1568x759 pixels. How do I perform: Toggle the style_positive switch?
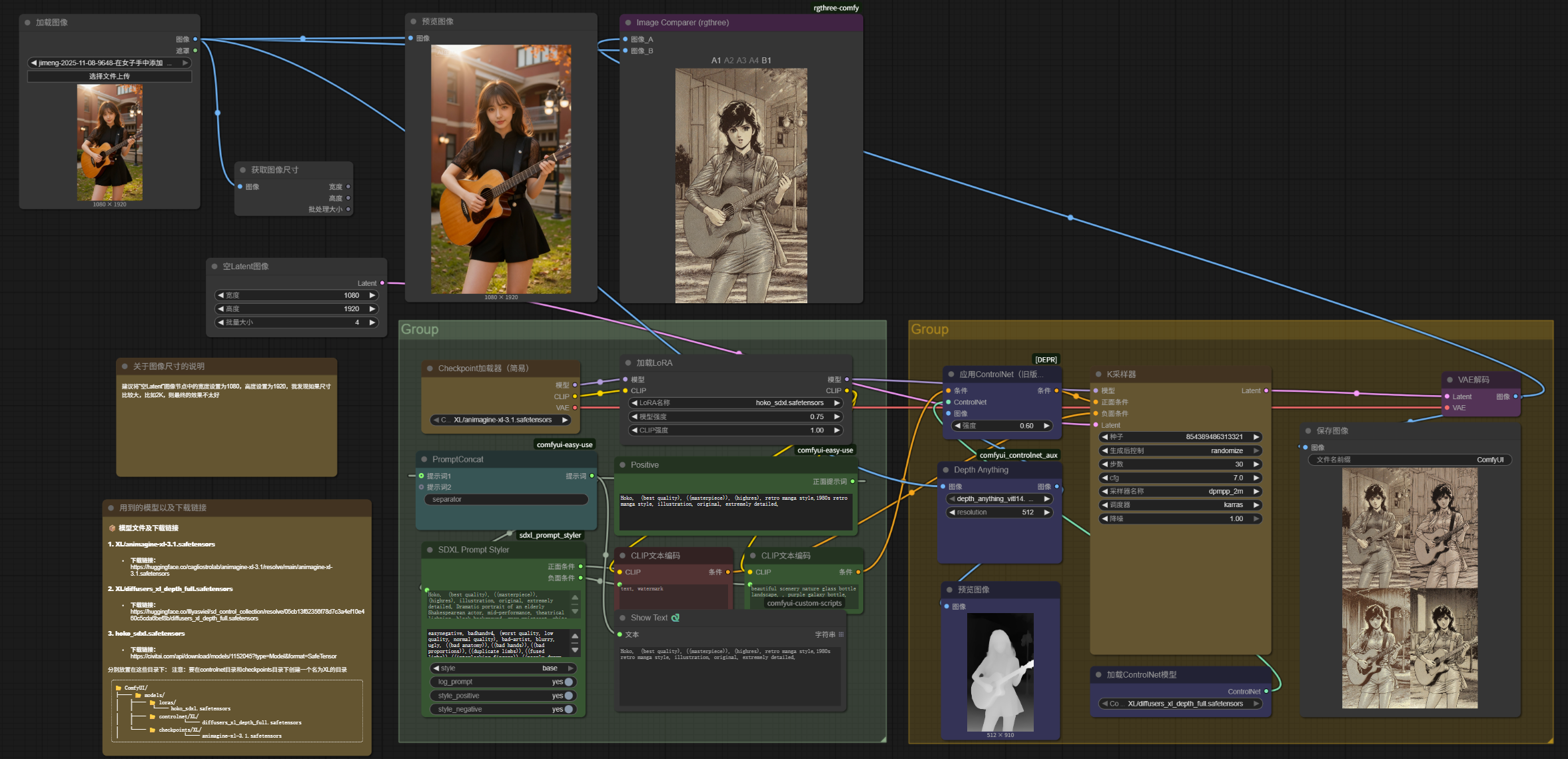coord(569,696)
